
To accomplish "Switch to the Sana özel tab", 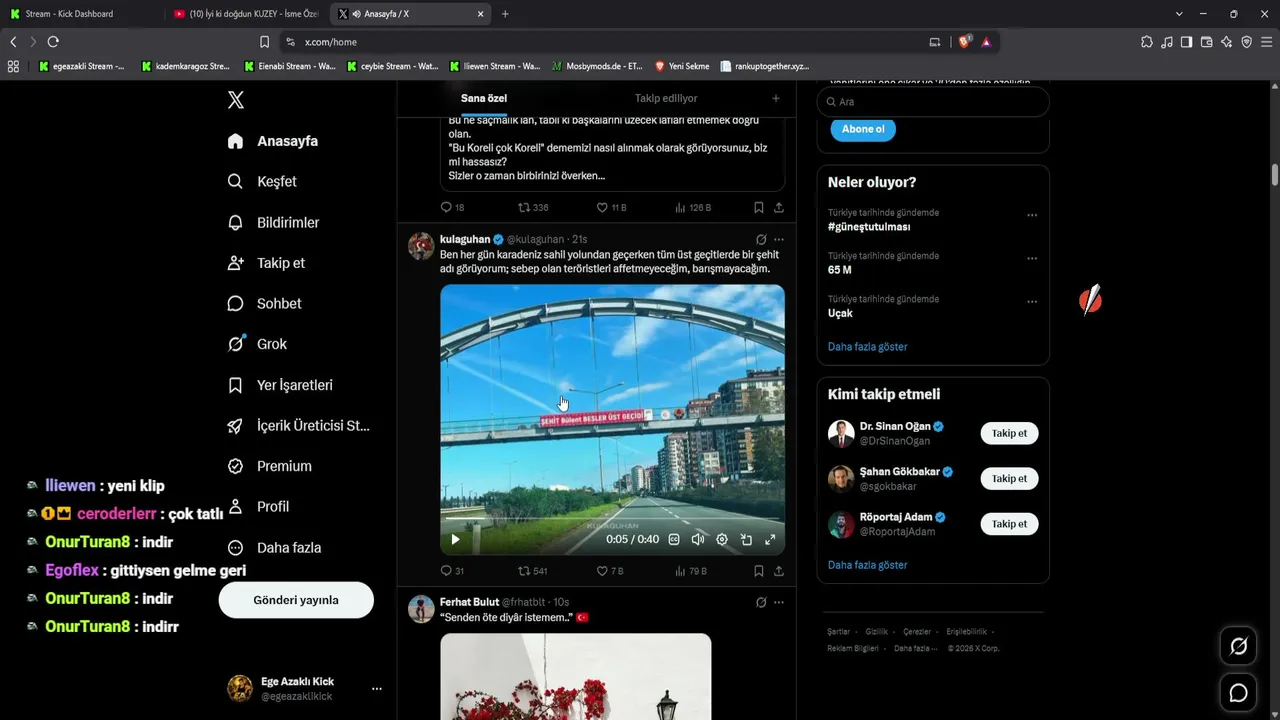I will point(484,98).
